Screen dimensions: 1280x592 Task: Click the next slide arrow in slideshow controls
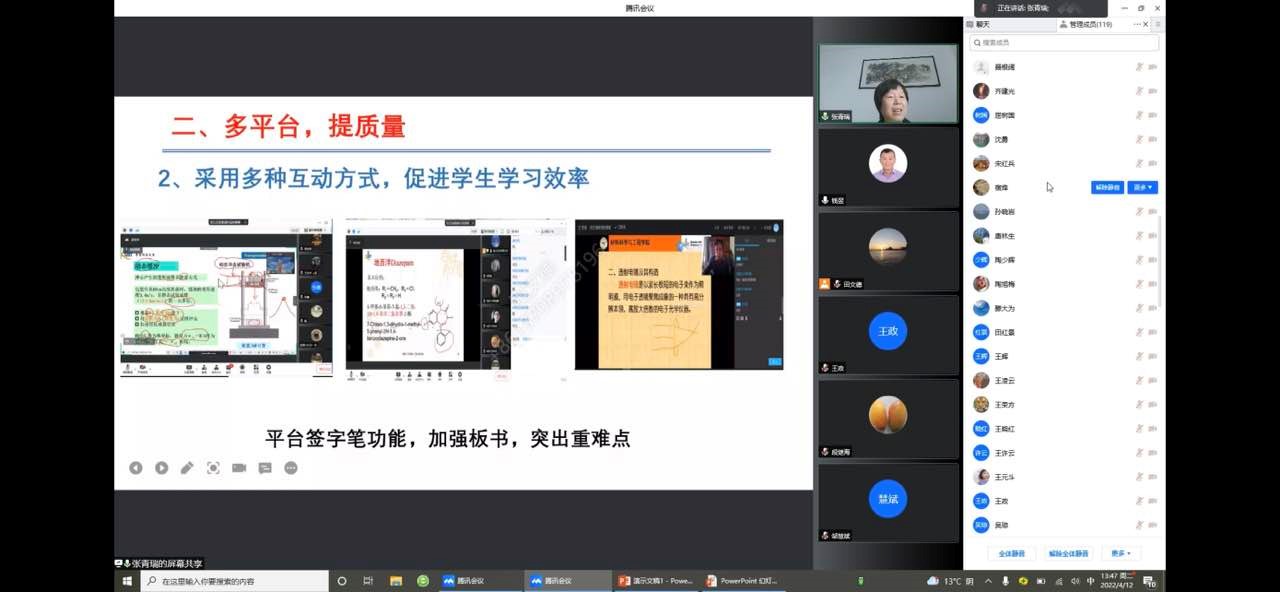(x=161, y=468)
